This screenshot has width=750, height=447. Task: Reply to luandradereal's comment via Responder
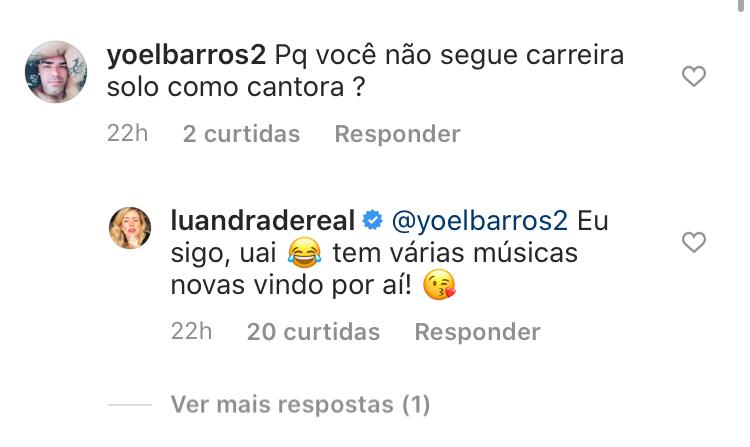[477, 332]
